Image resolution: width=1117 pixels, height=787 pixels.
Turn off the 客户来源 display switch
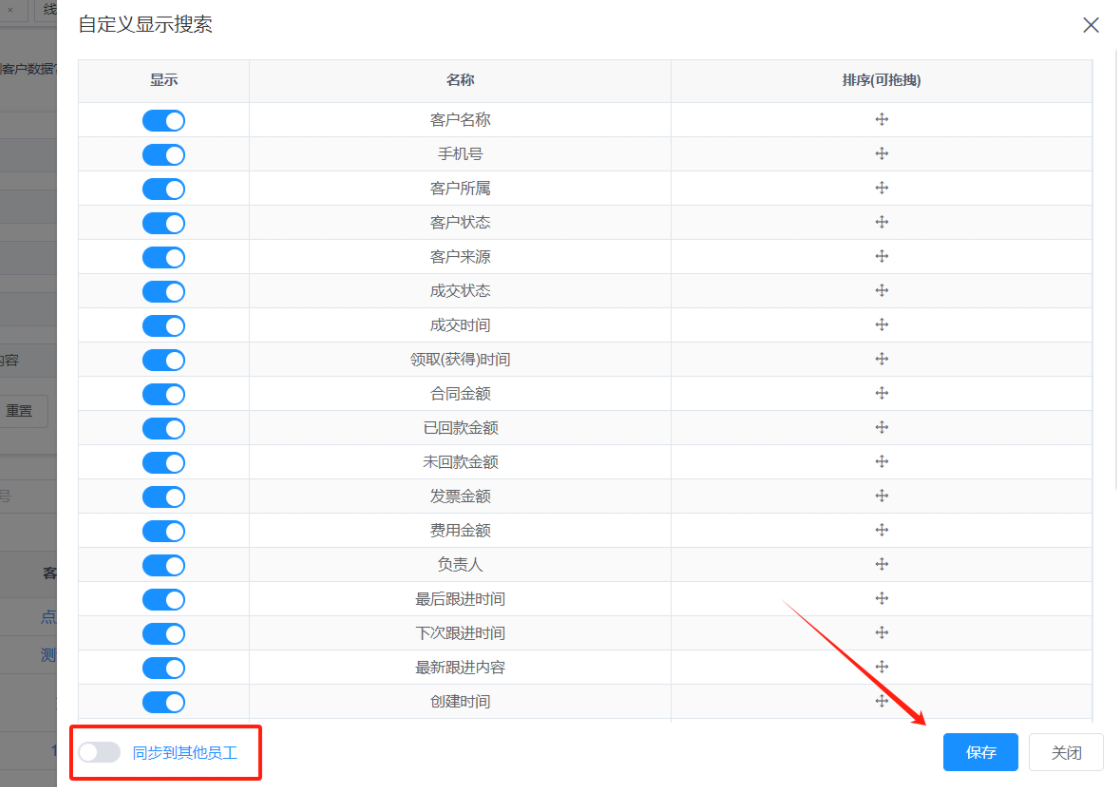pyautogui.click(x=163, y=257)
